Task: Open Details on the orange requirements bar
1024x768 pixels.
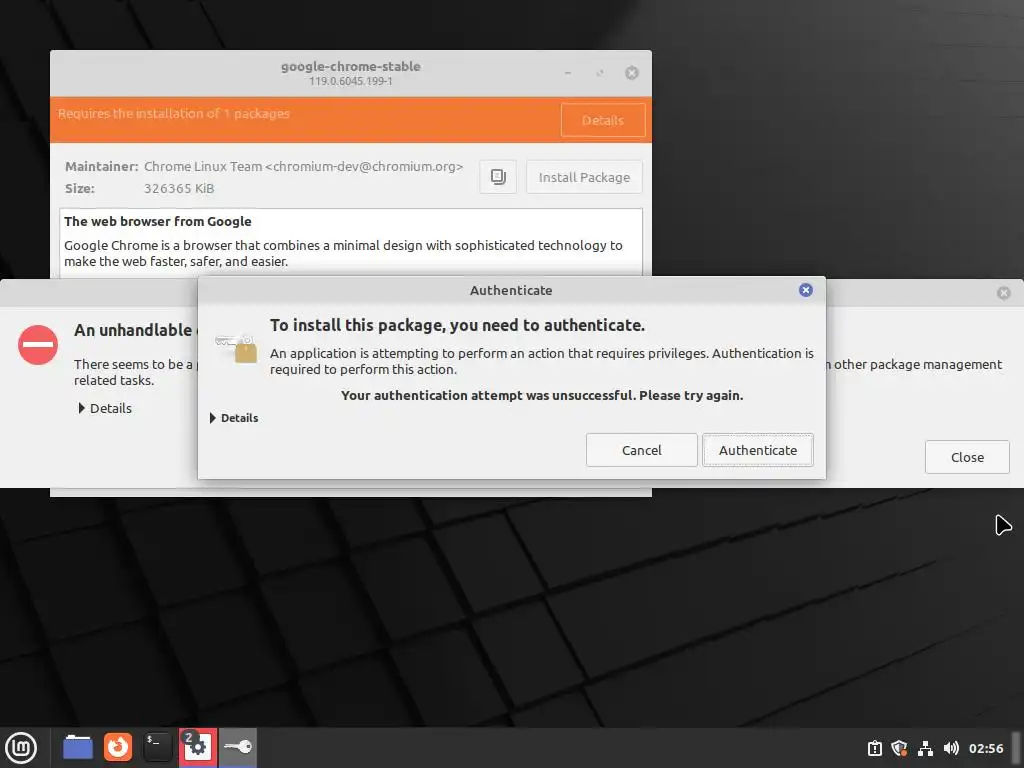Action: (x=603, y=120)
